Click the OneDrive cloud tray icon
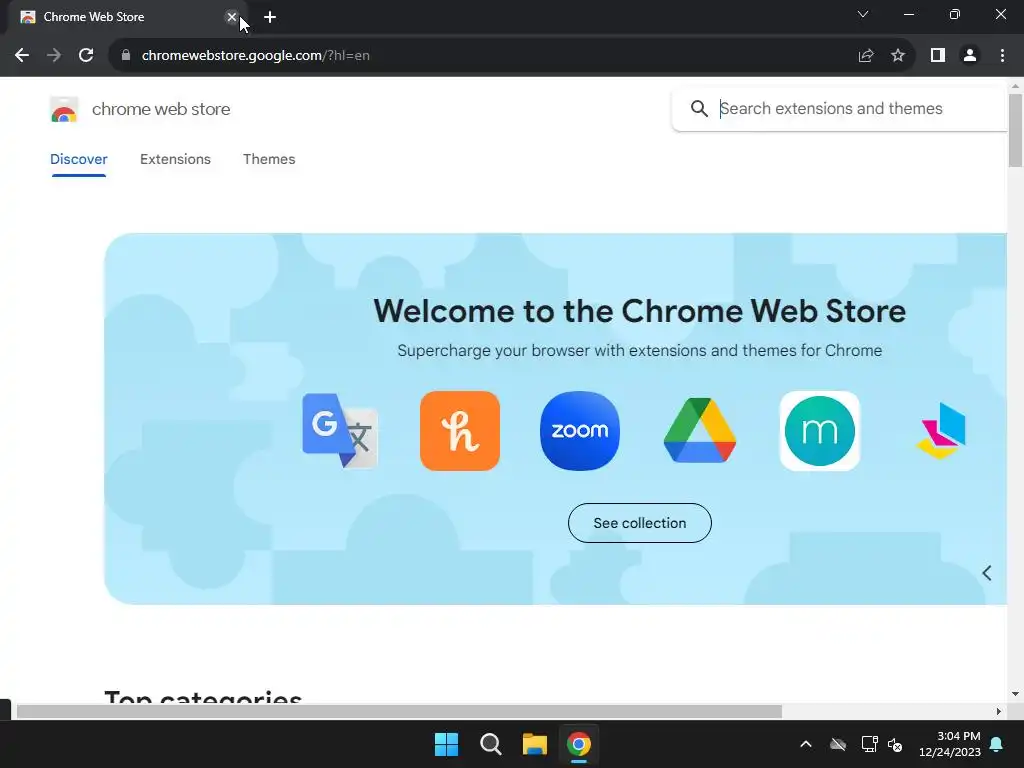This screenshot has width=1024, height=768. point(838,744)
